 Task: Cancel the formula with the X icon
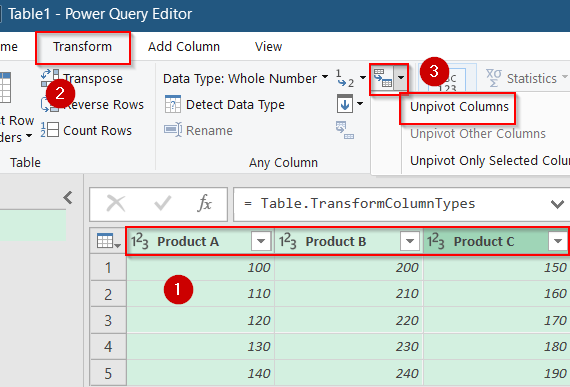tap(116, 203)
